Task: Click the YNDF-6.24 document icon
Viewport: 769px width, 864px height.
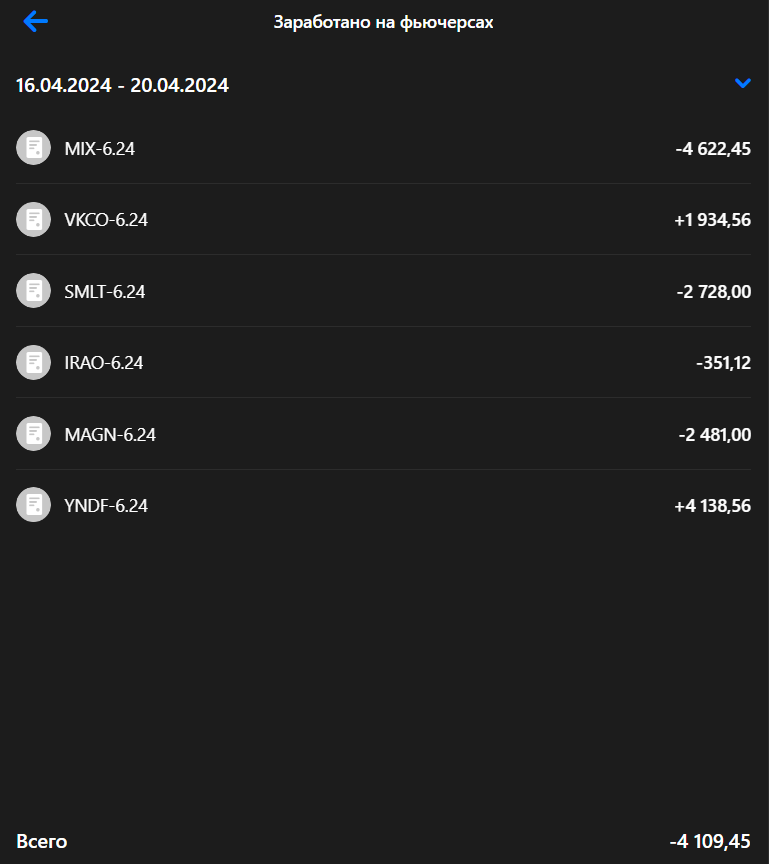Action: pos(34,505)
